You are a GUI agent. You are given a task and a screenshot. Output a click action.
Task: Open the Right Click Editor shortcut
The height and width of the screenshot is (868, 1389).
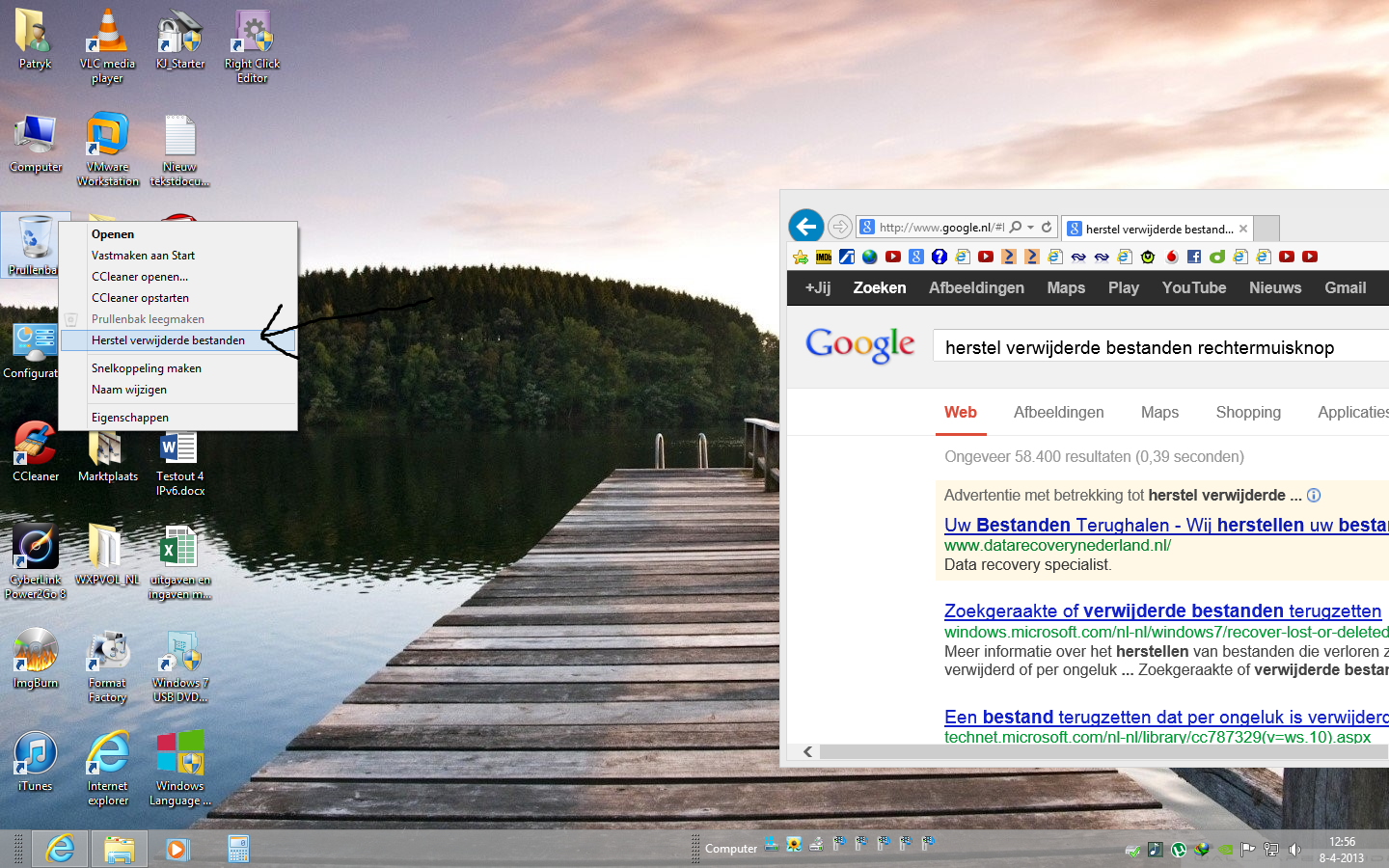tap(253, 46)
